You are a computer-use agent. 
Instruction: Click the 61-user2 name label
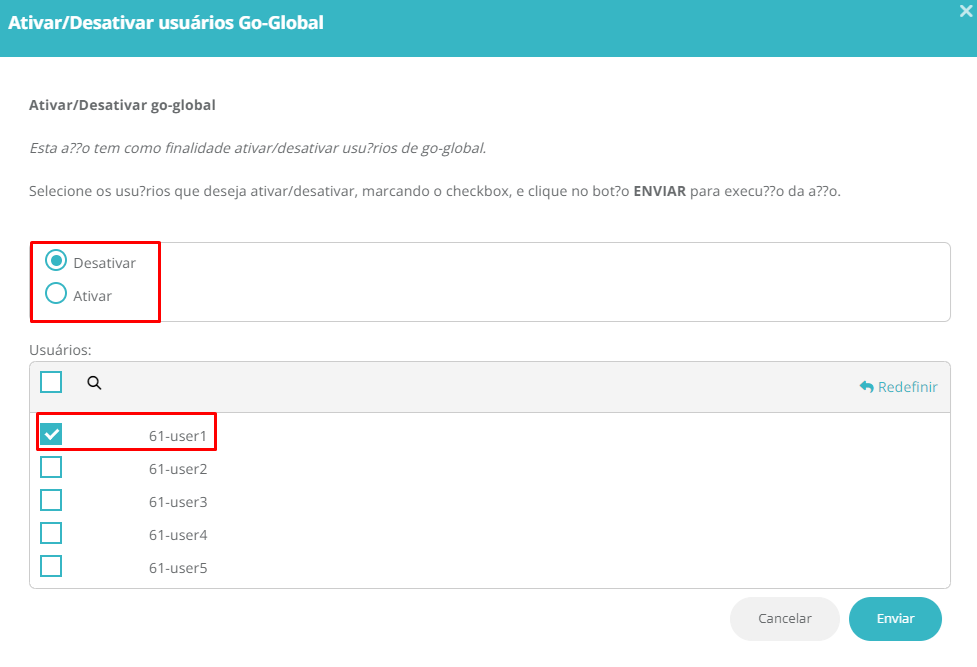178,469
